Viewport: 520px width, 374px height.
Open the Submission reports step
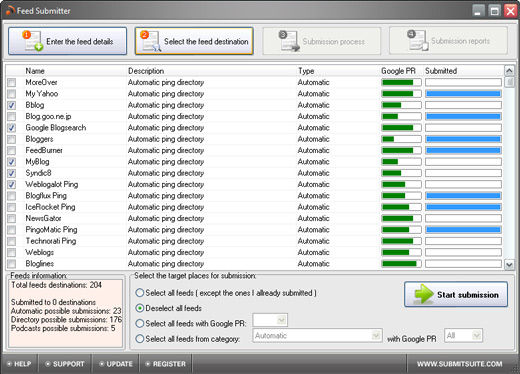[448, 41]
